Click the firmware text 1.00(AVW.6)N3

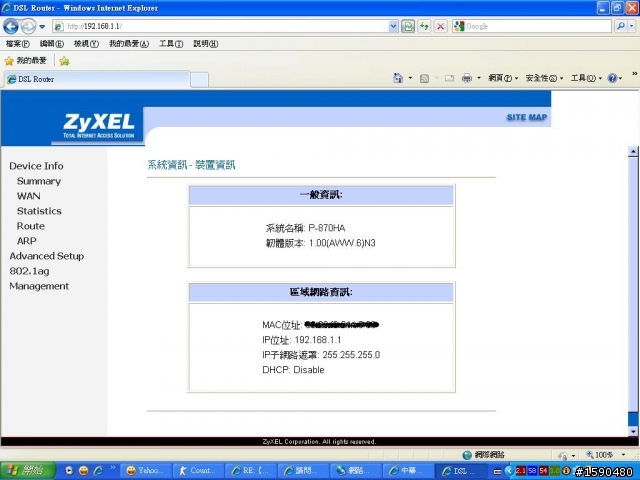click(342, 243)
